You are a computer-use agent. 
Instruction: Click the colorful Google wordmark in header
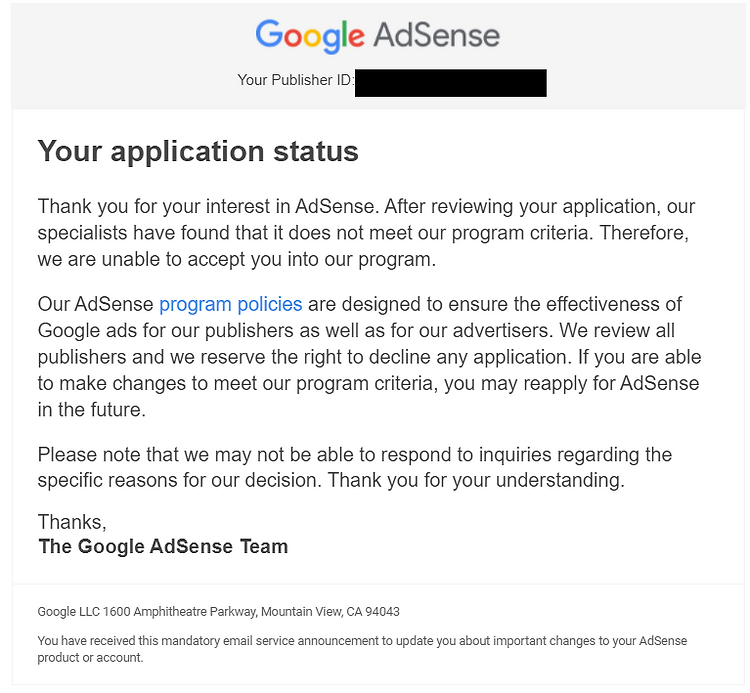(309, 36)
